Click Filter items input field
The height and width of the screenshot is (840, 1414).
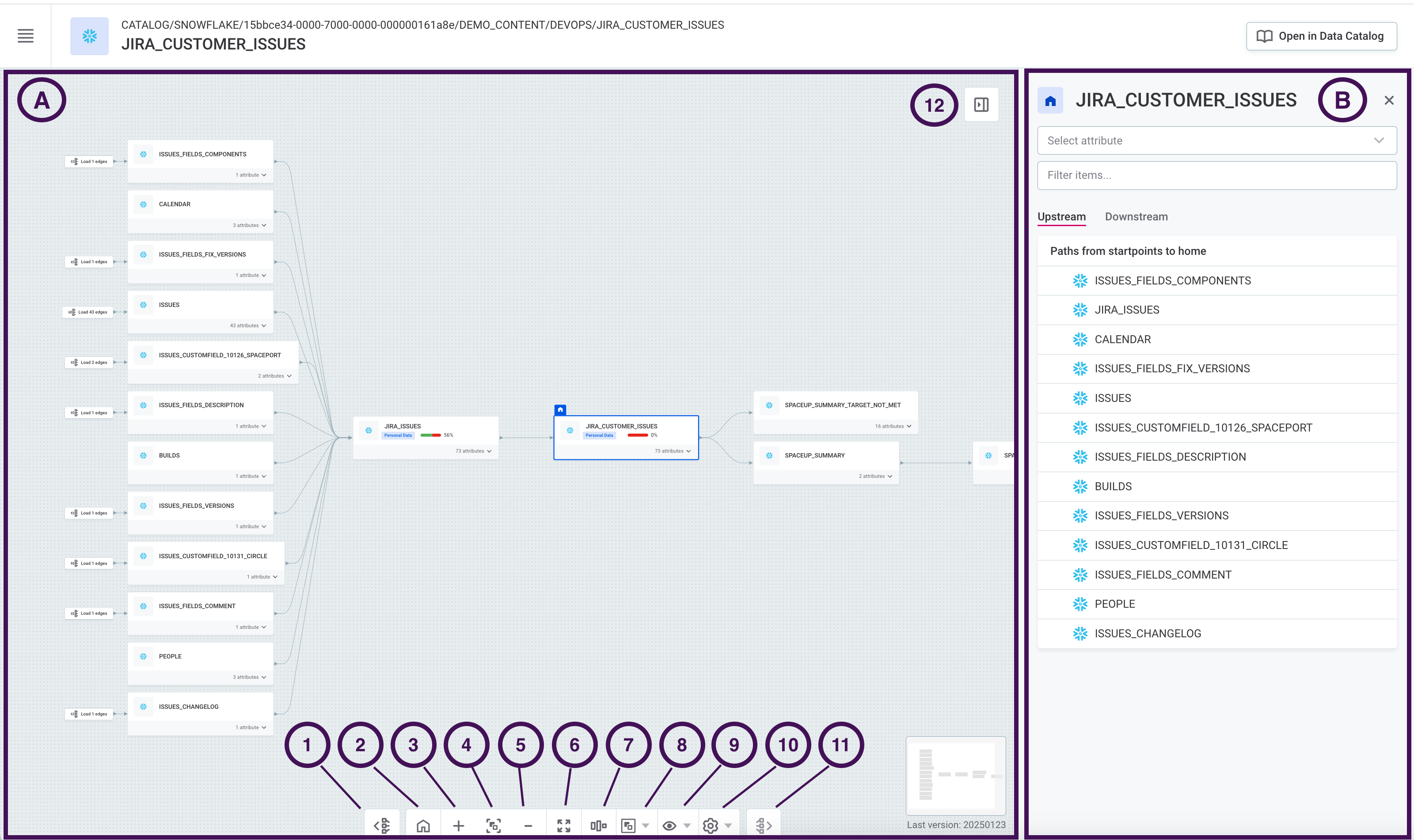click(1216, 175)
